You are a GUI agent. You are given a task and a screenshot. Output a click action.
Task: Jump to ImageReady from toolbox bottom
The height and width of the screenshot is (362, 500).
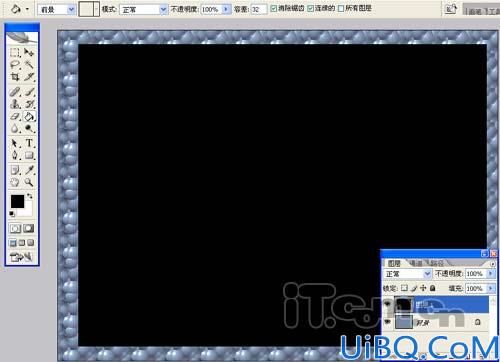point(22,257)
